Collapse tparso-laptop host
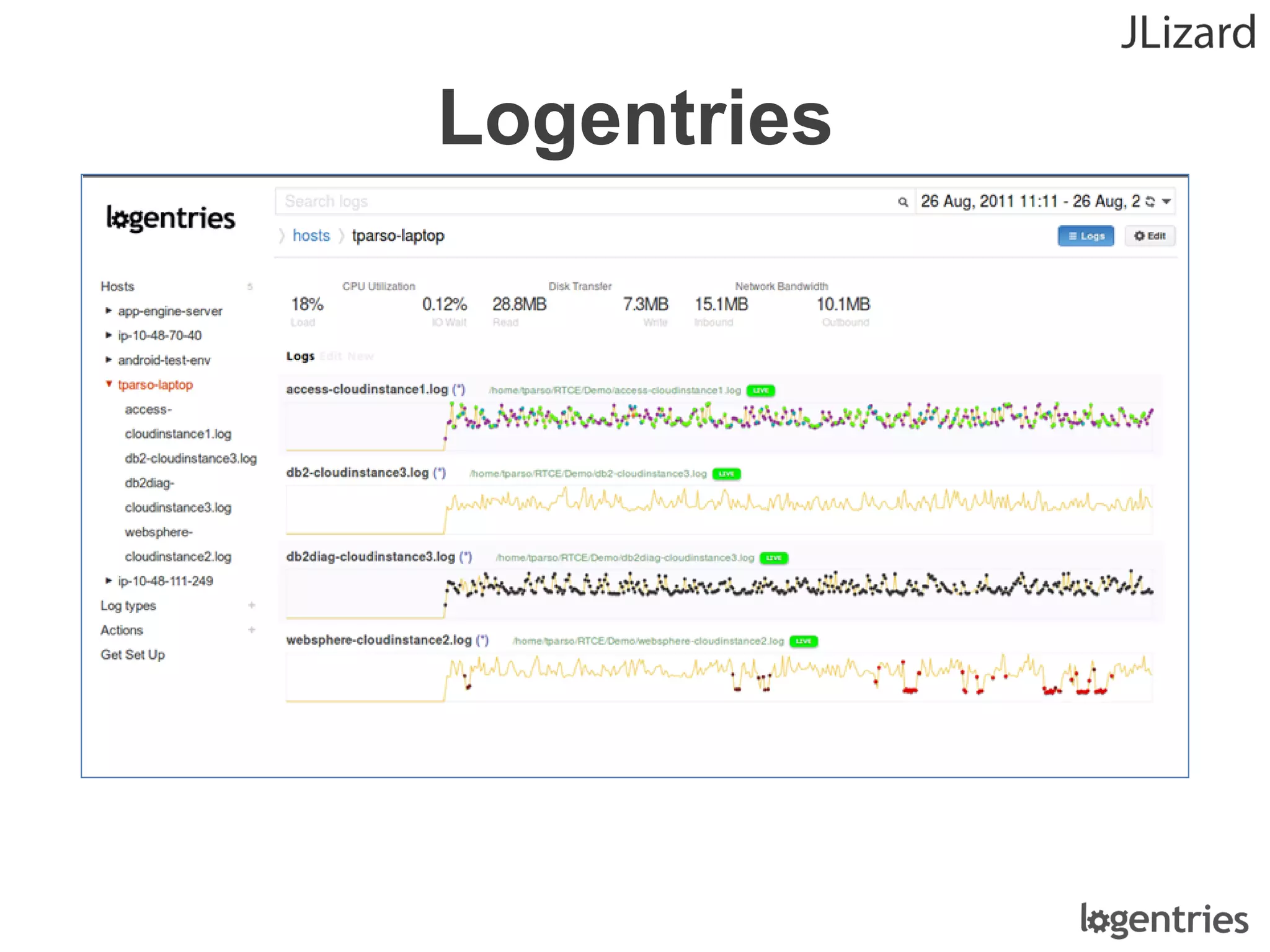The height and width of the screenshot is (952, 1270). [109, 384]
